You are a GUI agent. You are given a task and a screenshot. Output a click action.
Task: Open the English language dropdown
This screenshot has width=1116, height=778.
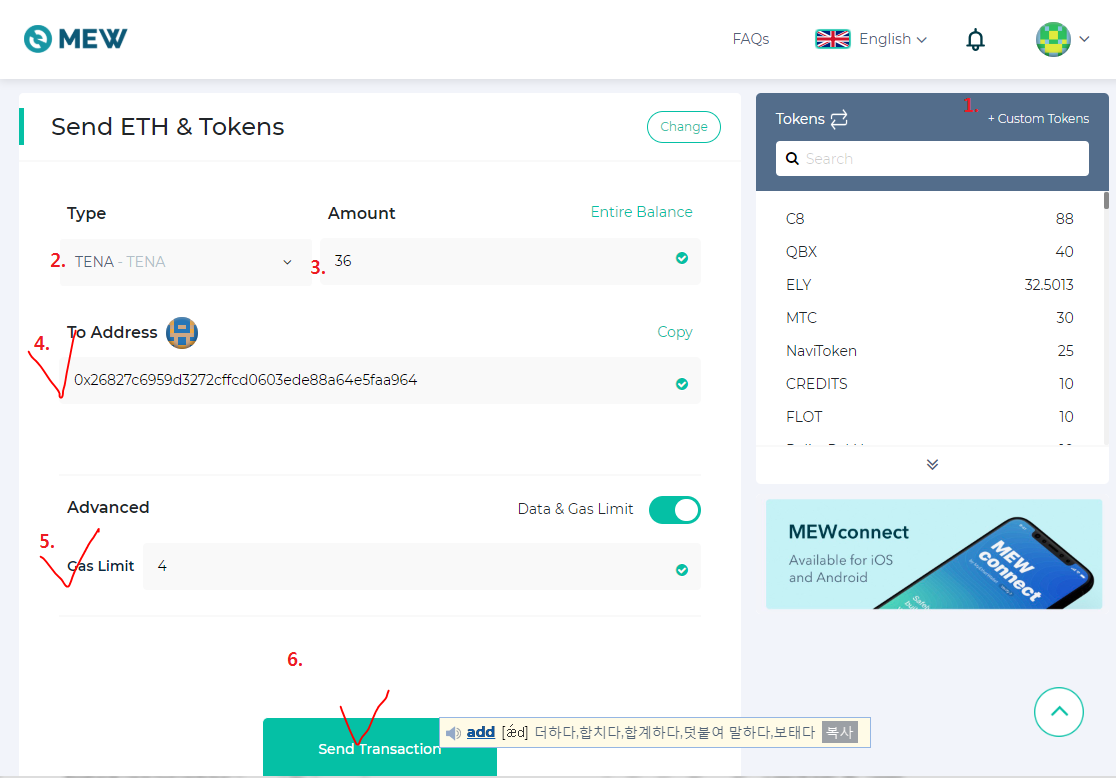893,39
